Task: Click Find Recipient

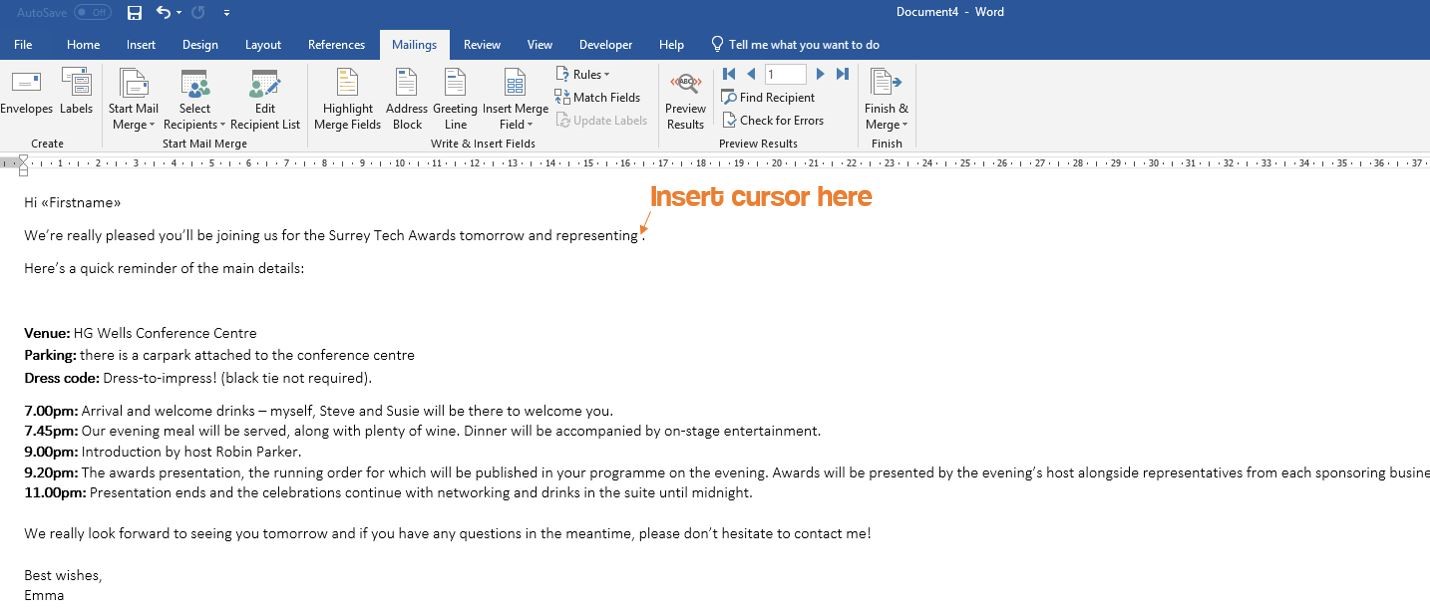Action: [768, 97]
